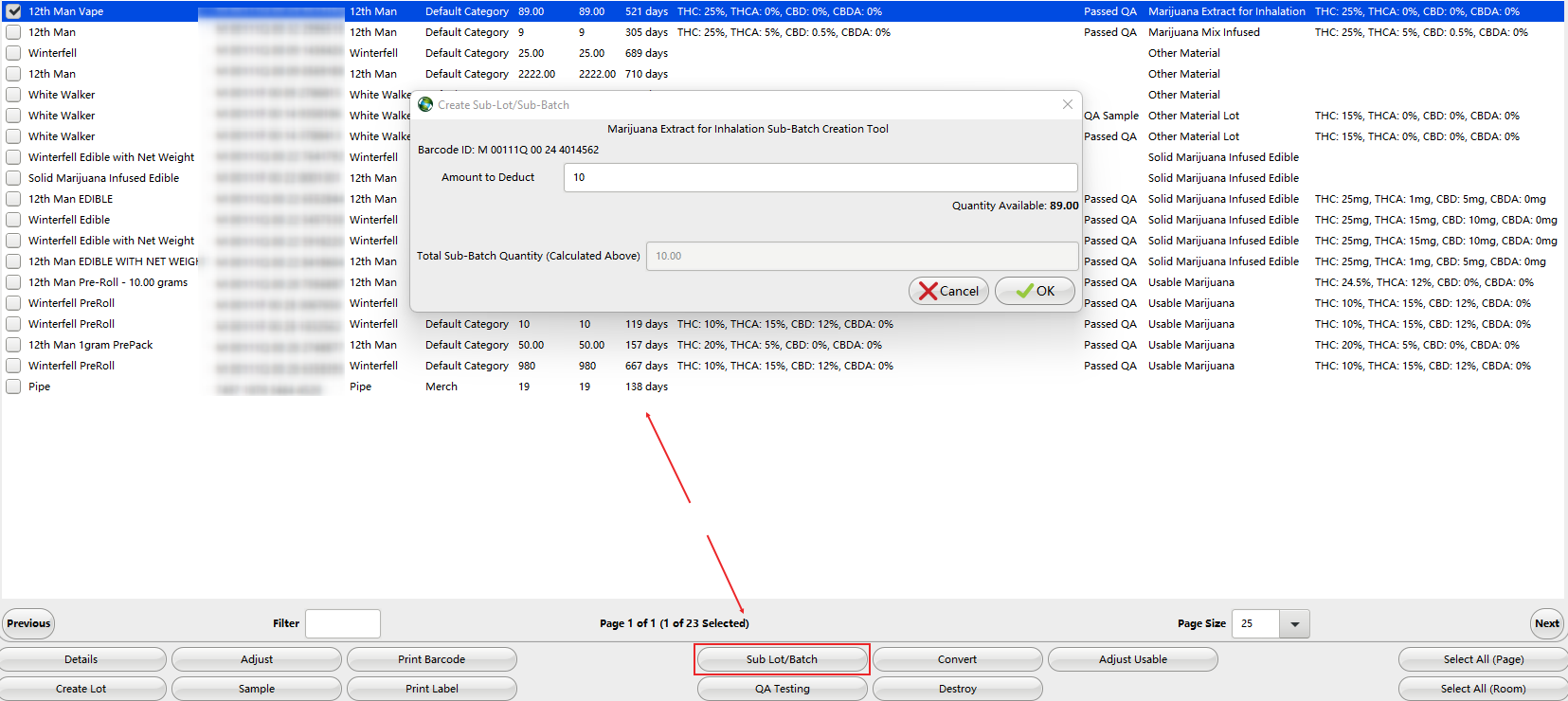Close the Create Sub-Lot/Sub-Batch dialog
The image size is (1568, 701).
[x=1068, y=104]
